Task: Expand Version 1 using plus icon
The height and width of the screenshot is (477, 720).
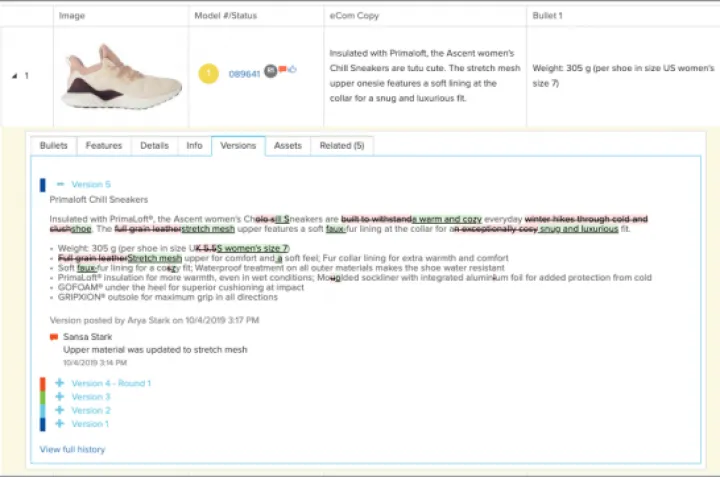Action: 60,424
